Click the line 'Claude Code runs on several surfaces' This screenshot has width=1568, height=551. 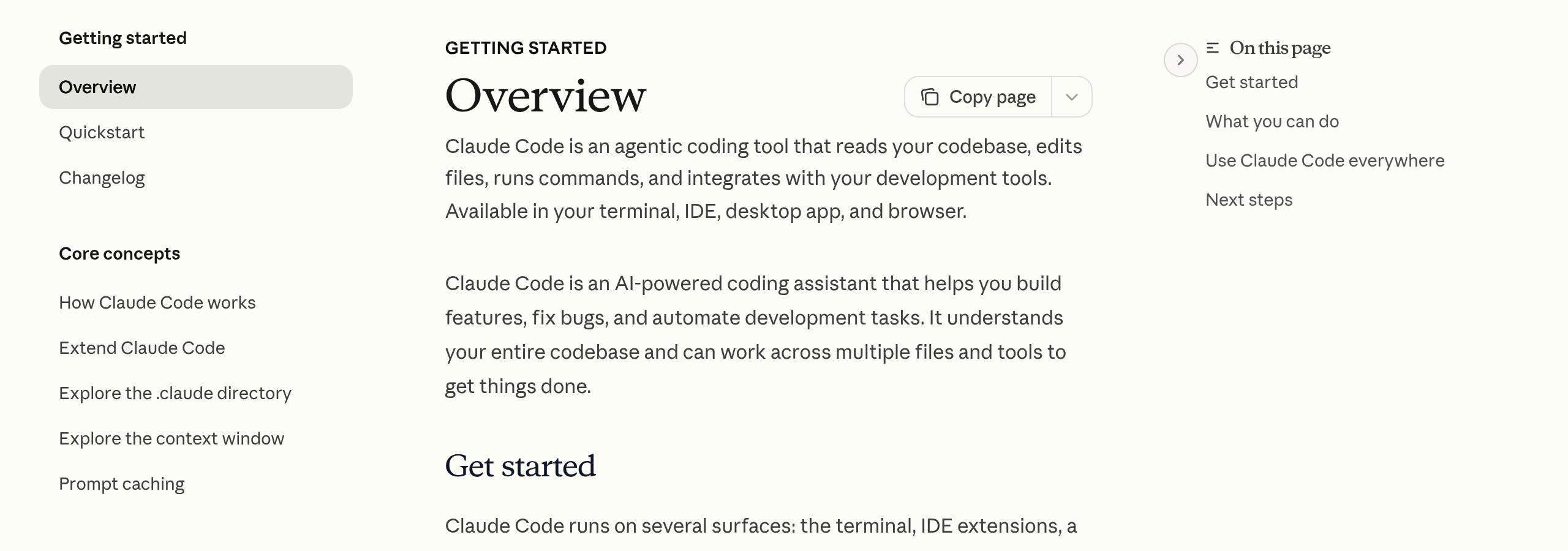click(x=761, y=526)
